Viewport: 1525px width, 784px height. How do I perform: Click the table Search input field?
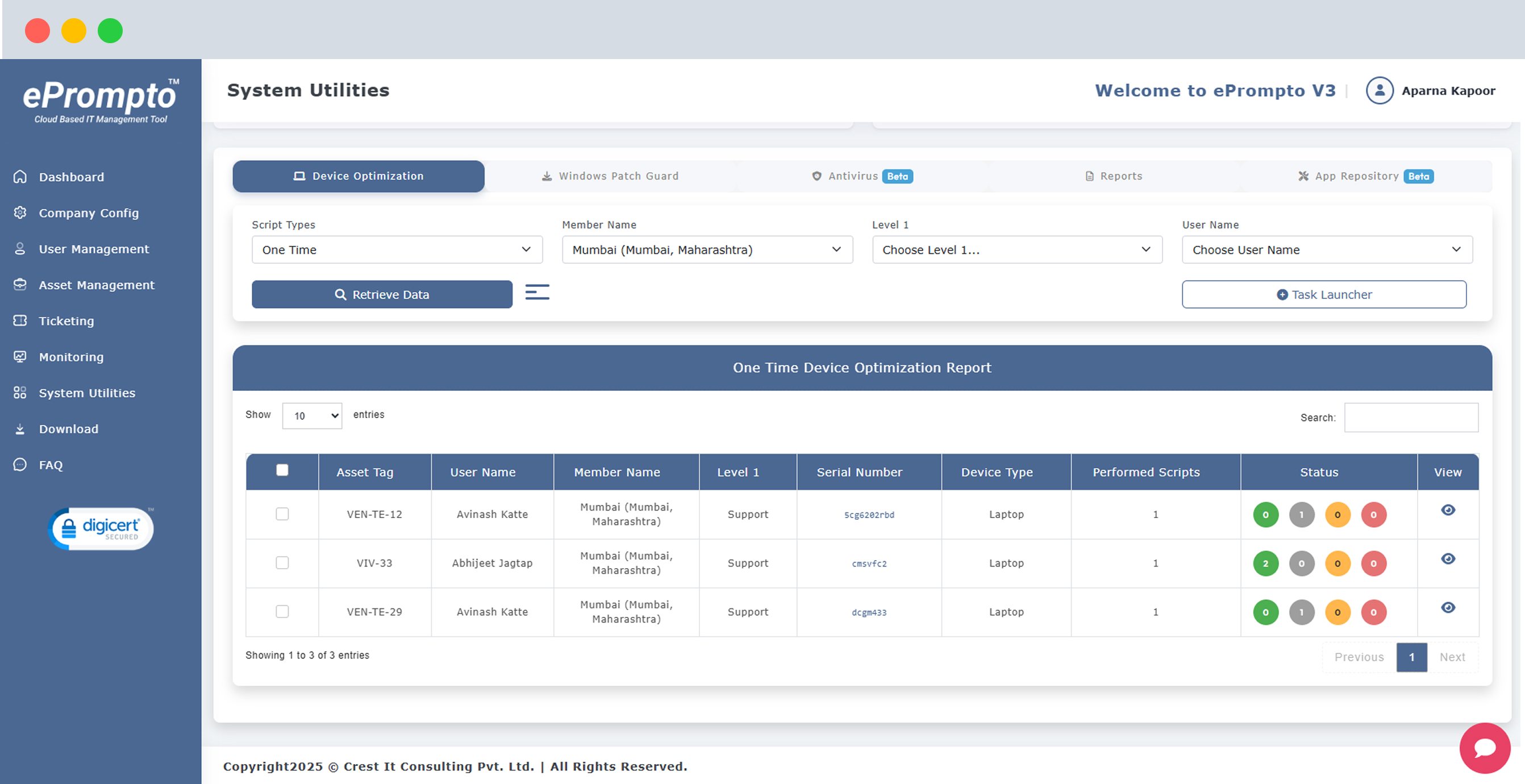click(1411, 418)
